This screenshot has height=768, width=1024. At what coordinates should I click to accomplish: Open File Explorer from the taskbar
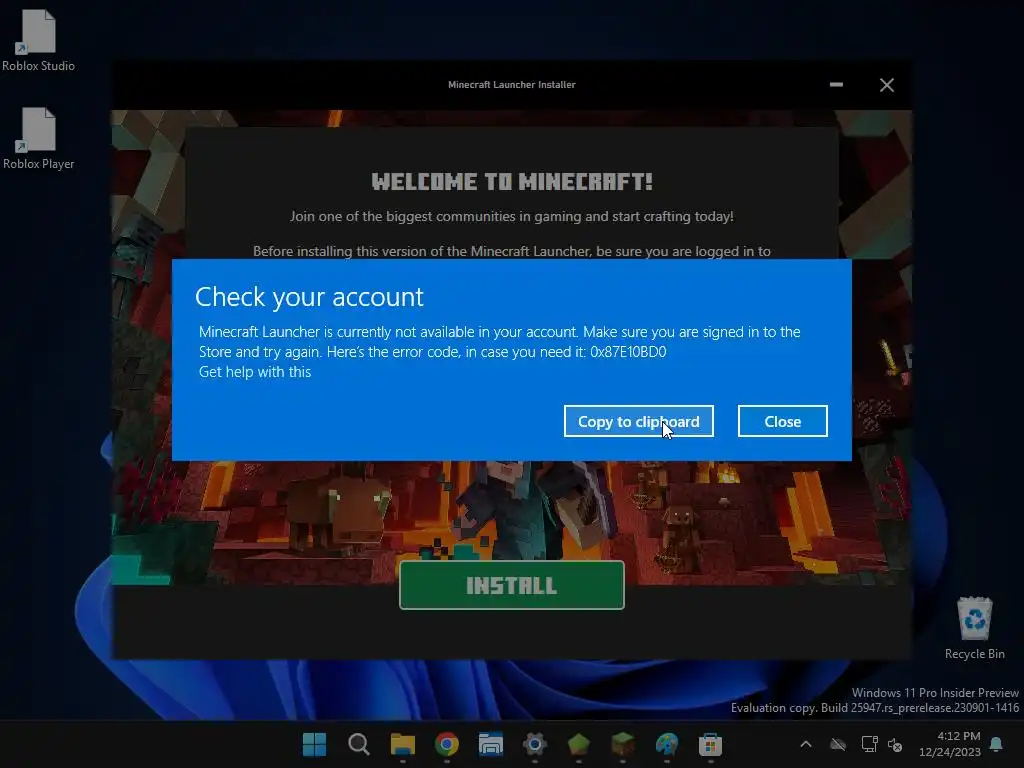[402, 744]
